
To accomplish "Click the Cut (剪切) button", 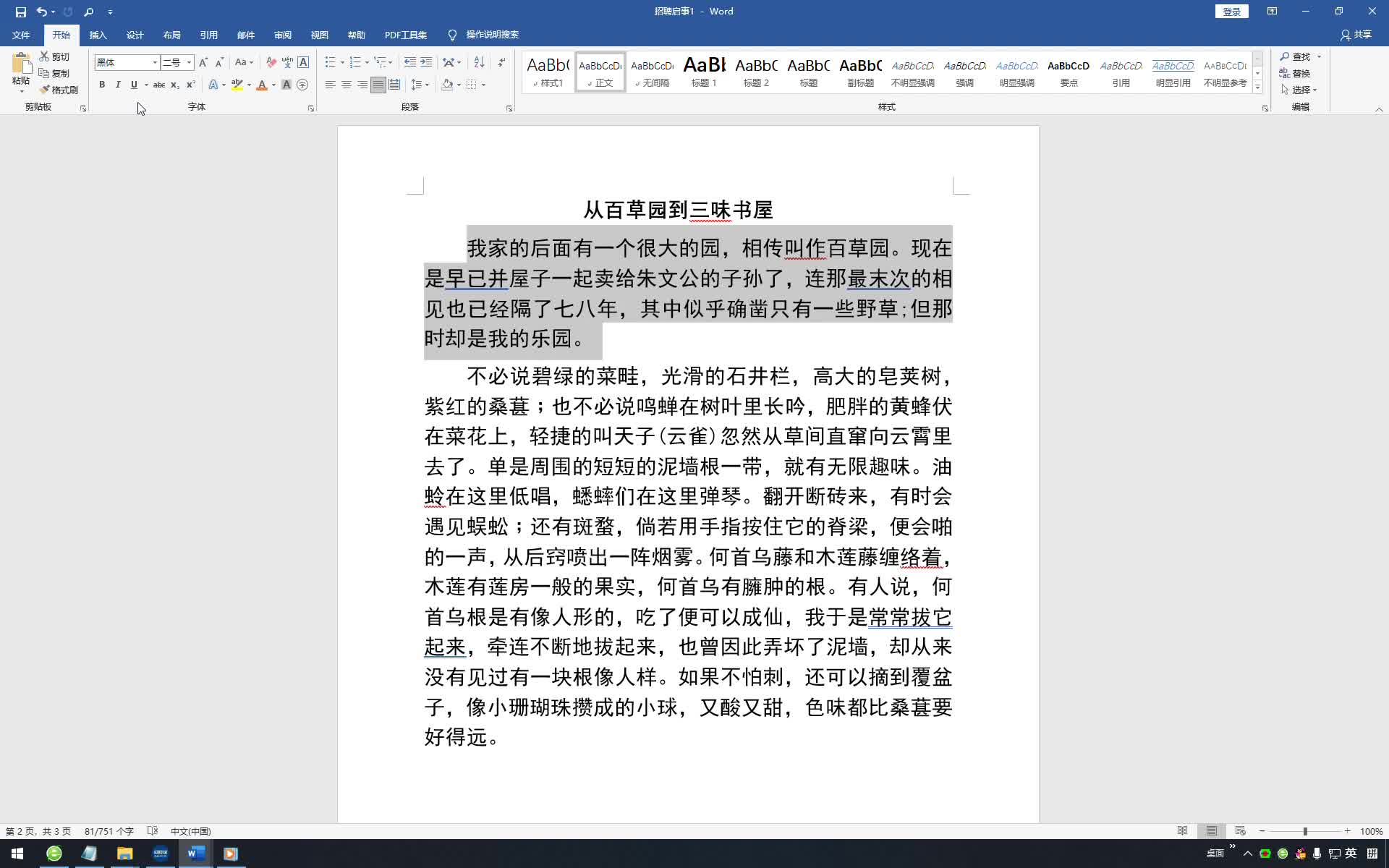I will (55, 56).
